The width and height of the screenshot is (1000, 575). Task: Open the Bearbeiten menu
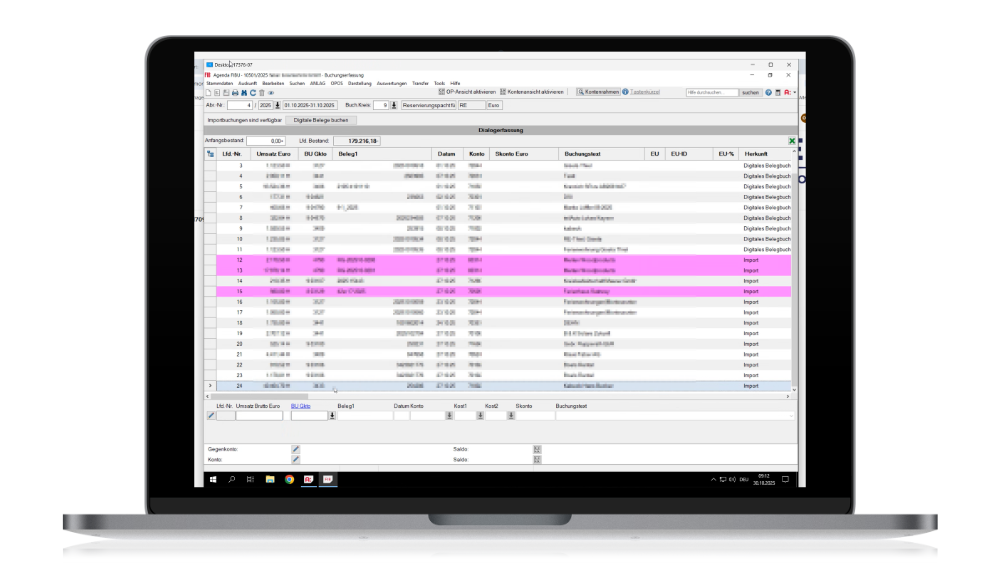pyautogui.click(x=273, y=84)
